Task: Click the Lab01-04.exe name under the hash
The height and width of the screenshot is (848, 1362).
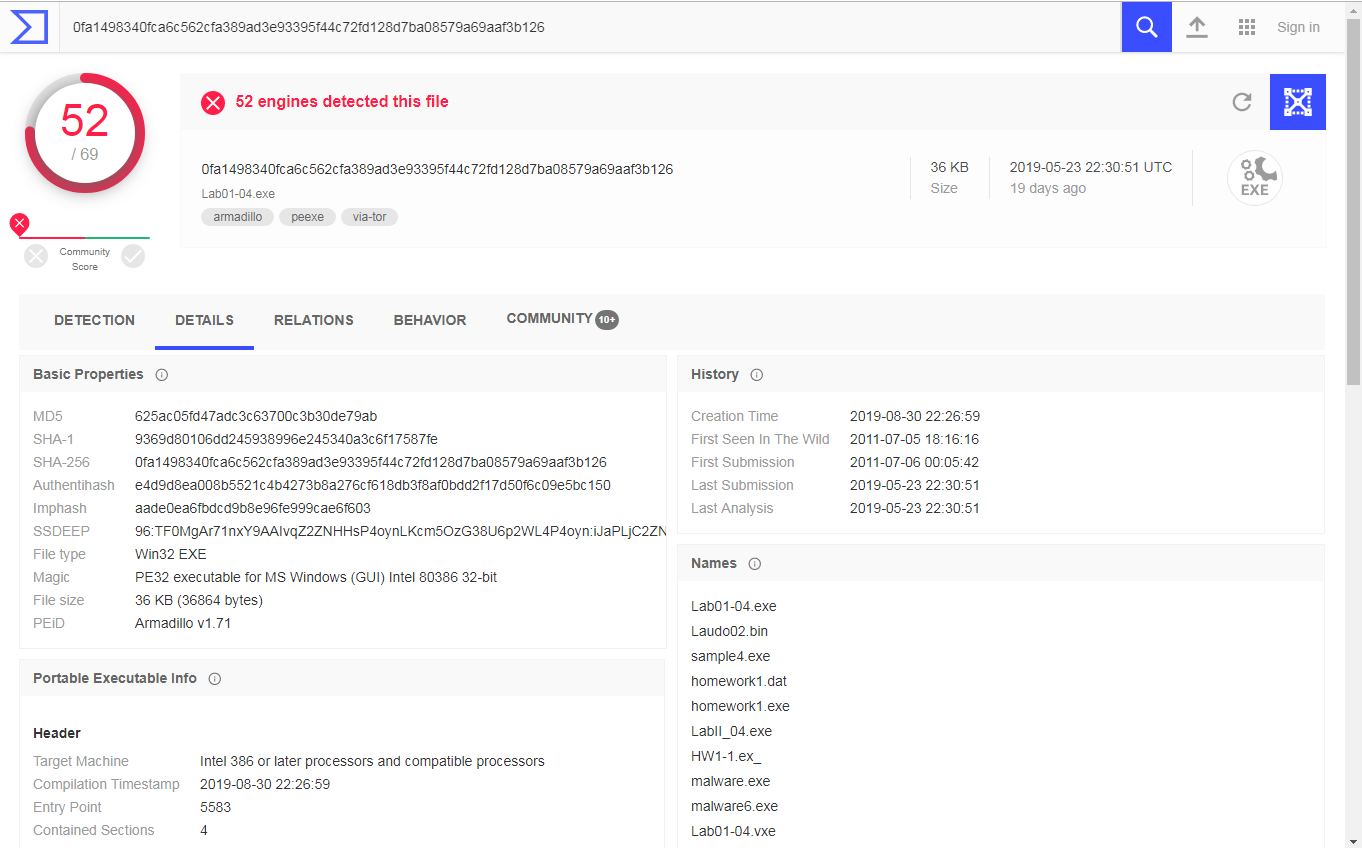Action: click(238, 193)
